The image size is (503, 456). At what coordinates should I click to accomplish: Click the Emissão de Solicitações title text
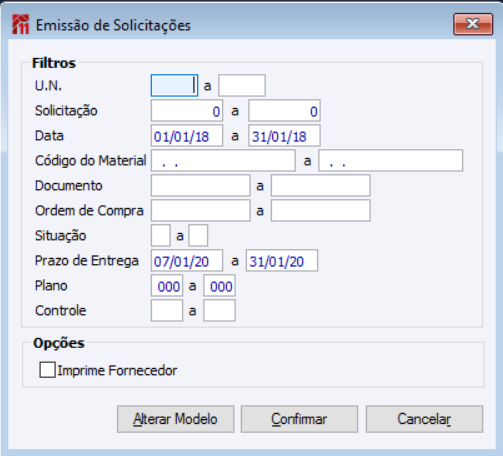pos(113,25)
